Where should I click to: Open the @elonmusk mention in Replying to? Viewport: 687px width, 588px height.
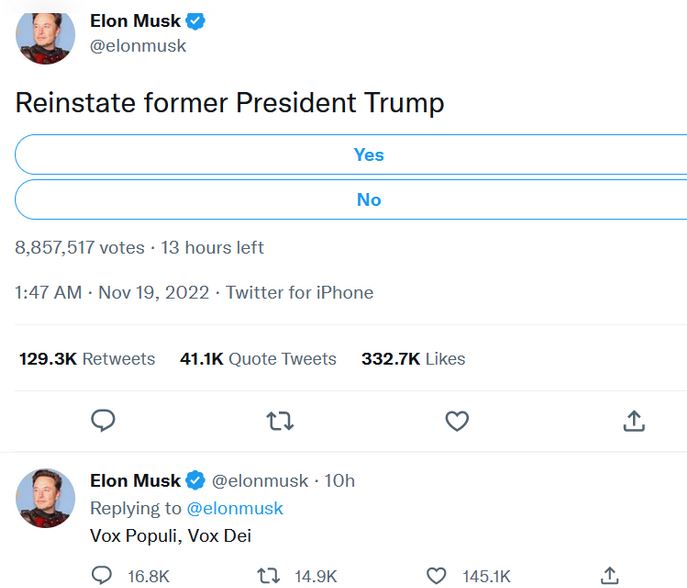pyautogui.click(x=235, y=508)
